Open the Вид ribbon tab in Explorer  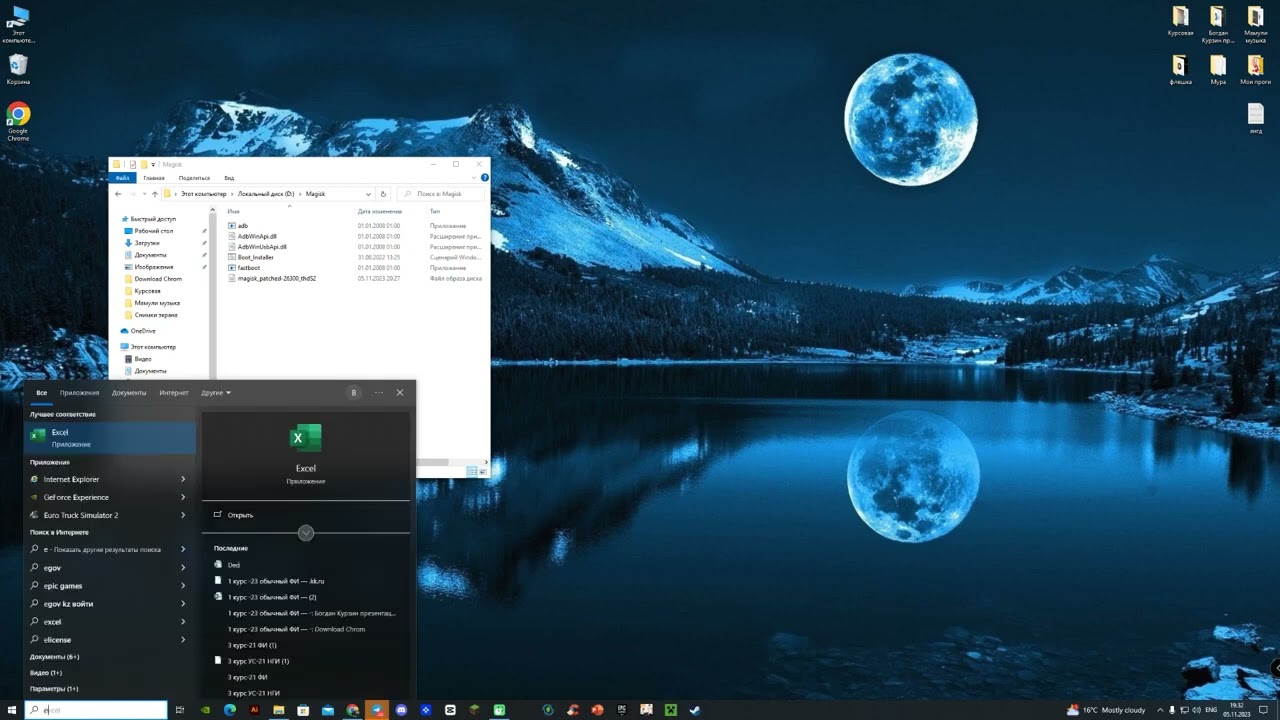pyautogui.click(x=229, y=178)
